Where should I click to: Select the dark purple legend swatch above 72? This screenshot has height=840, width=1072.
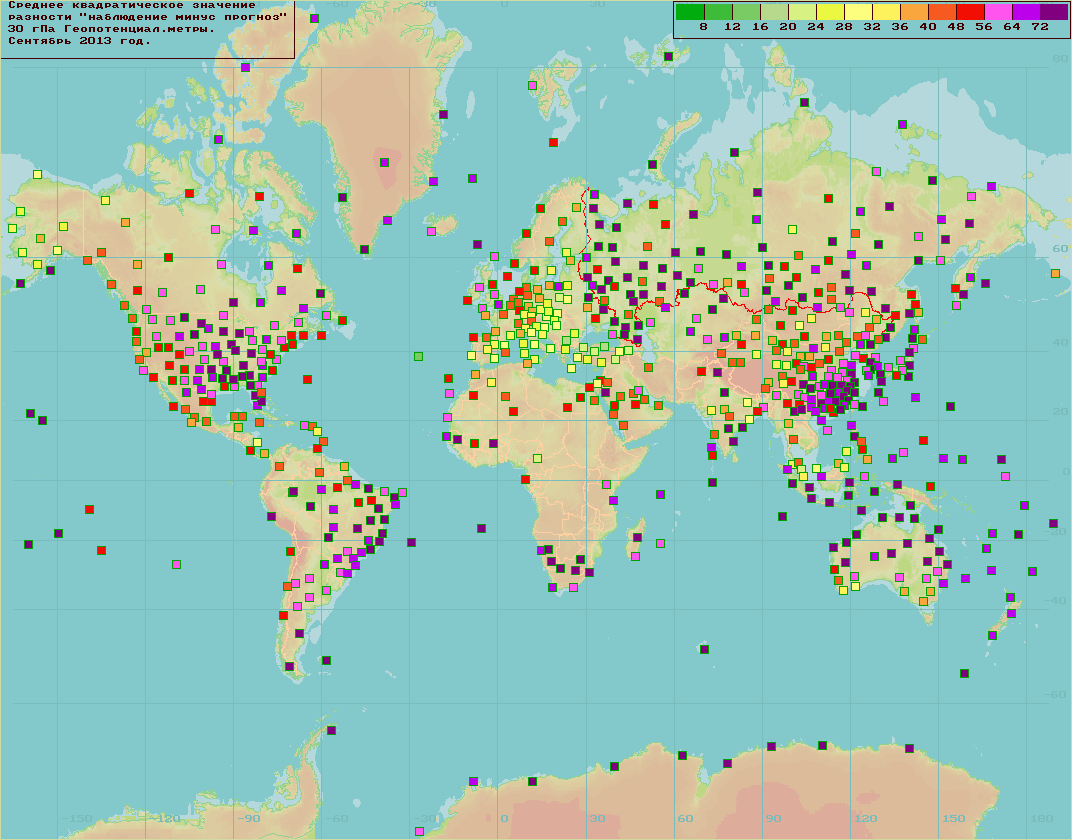tap(1054, 12)
